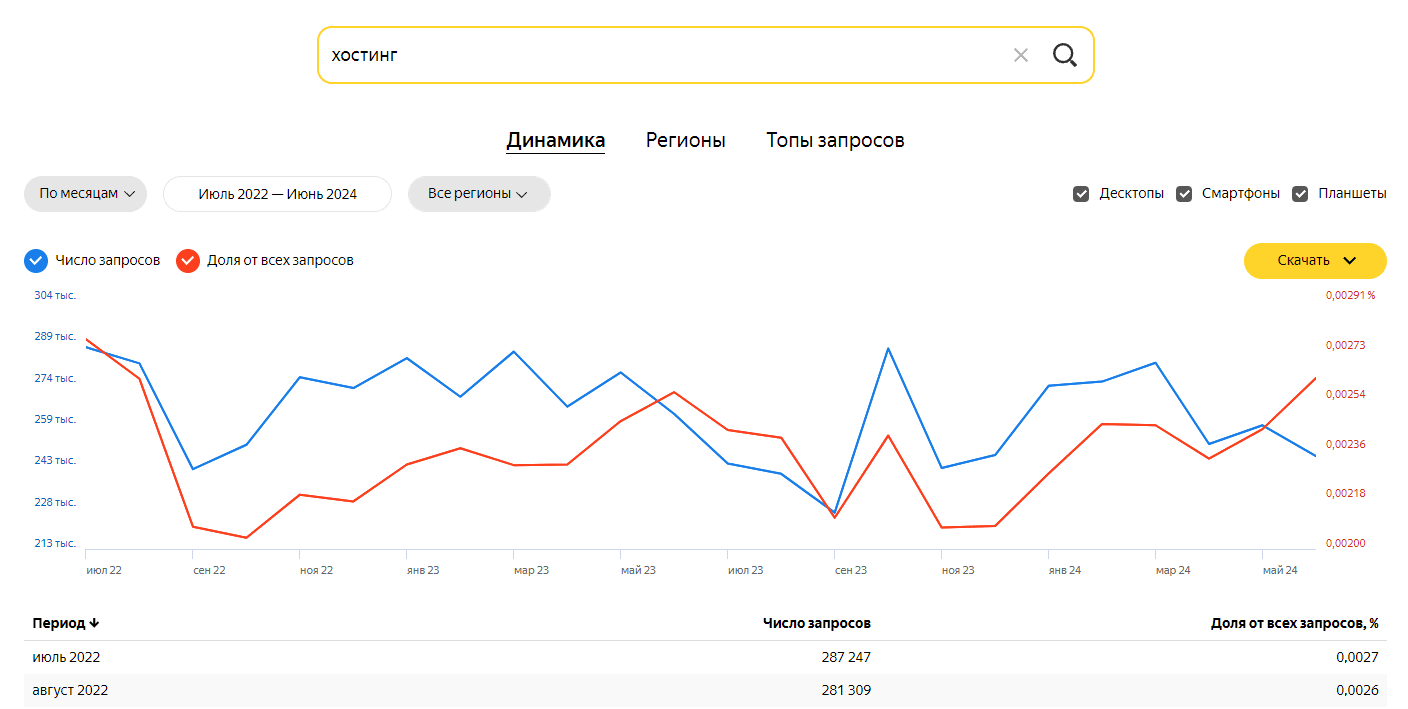Expand the Все регионы dropdown
Image resolution: width=1408 pixels, height=709 pixels.
pyautogui.click(x=479, y=194)
